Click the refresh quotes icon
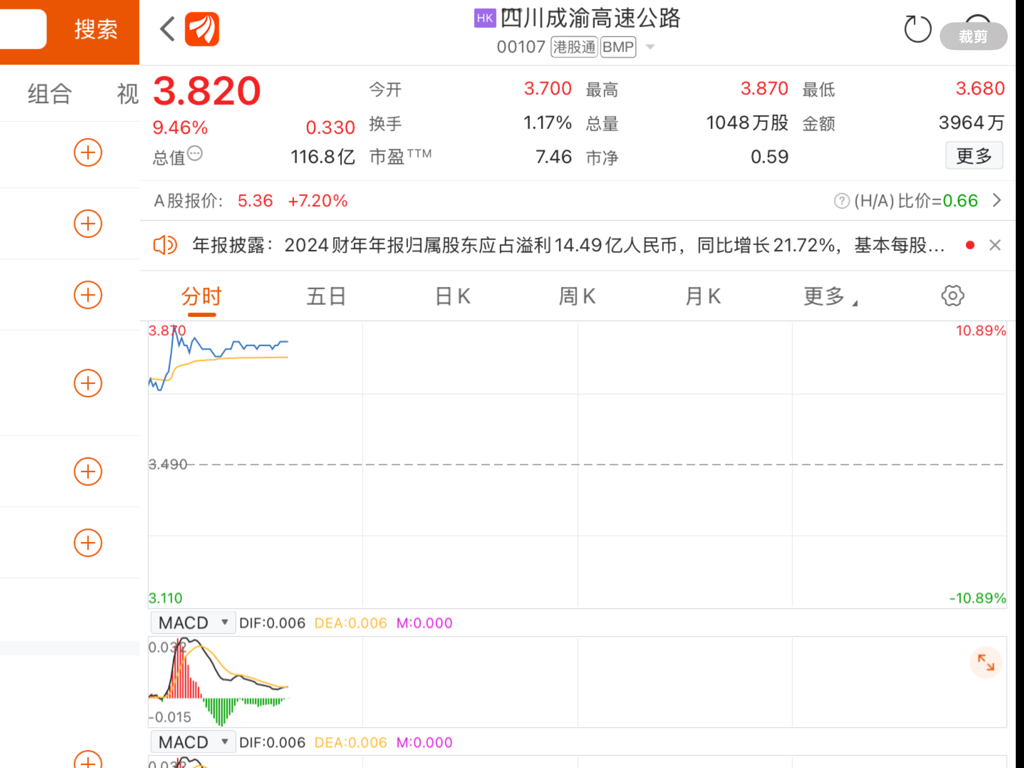This screenshot has width=1024, height=768. click(x=917, y=29)
